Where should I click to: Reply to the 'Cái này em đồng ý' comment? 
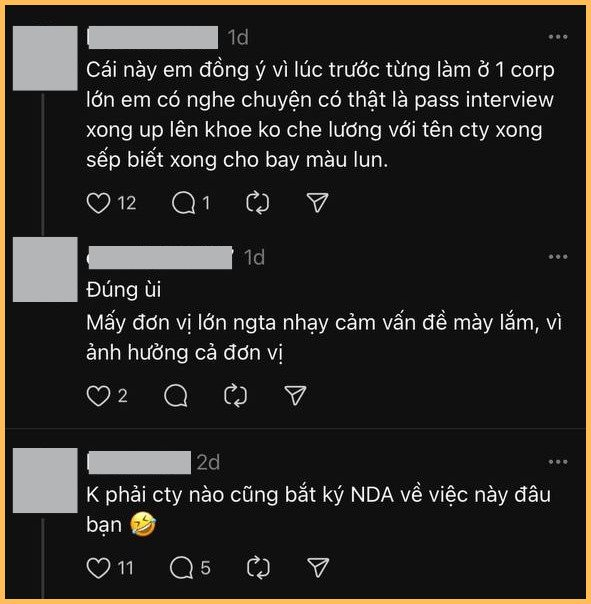pyautogui.click(x=183, y=203)
